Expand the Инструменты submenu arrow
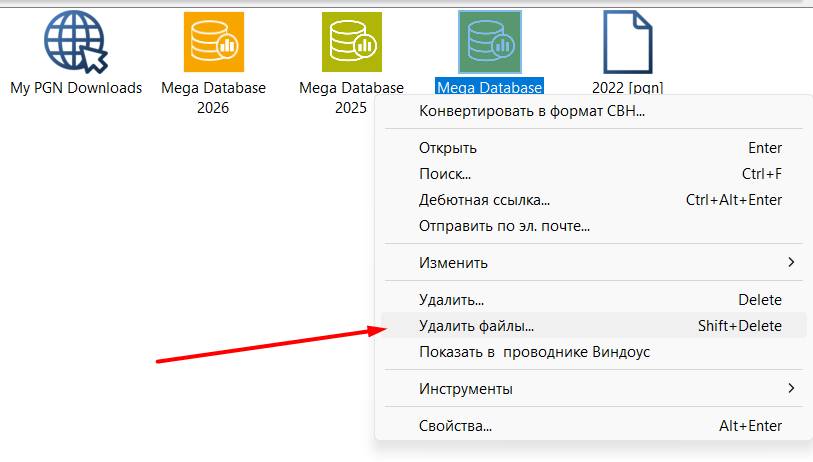The height and width of the screenshot is (462, 813). click(791, 388)
